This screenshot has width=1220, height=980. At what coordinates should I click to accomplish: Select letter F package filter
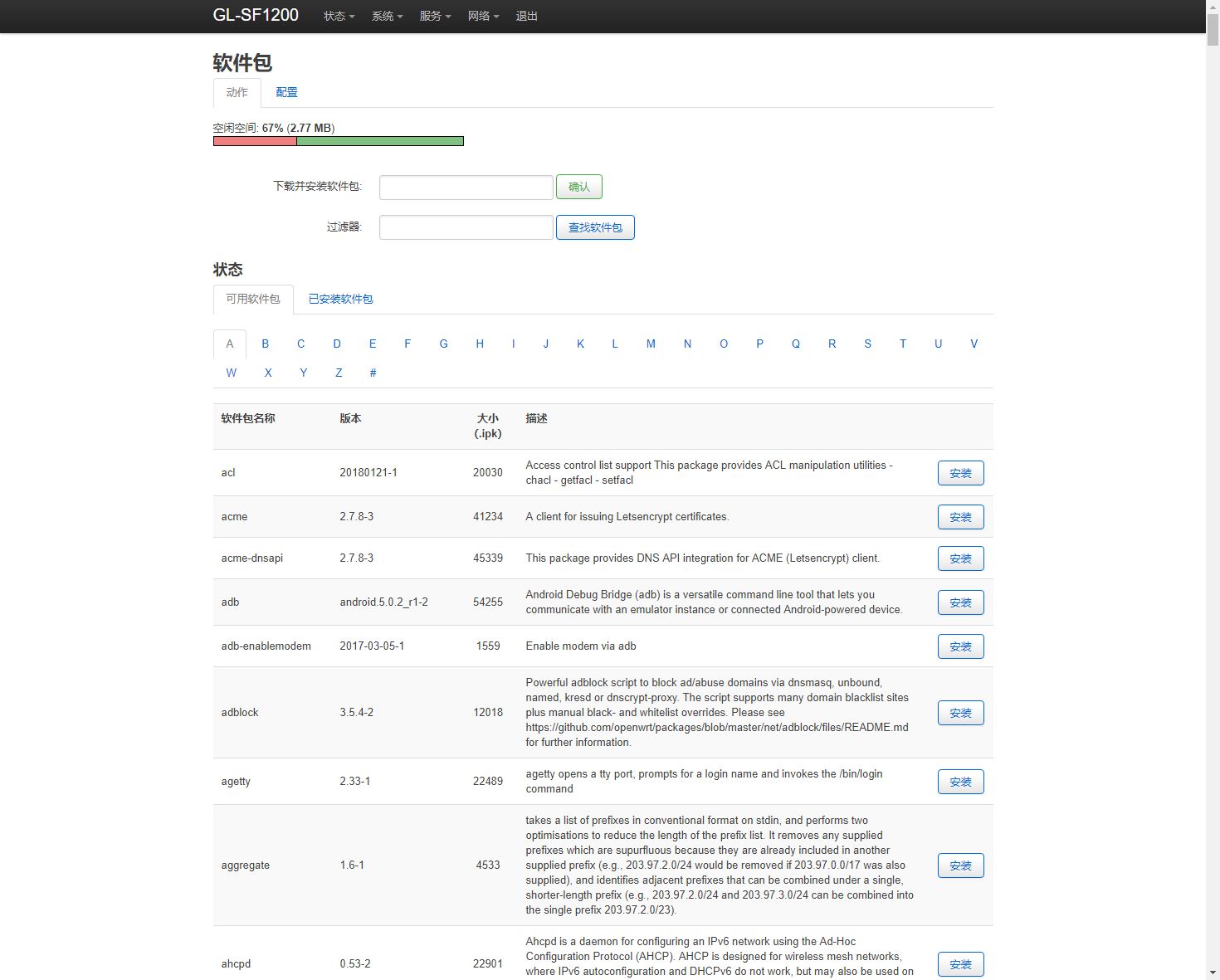tap(407, 344)
